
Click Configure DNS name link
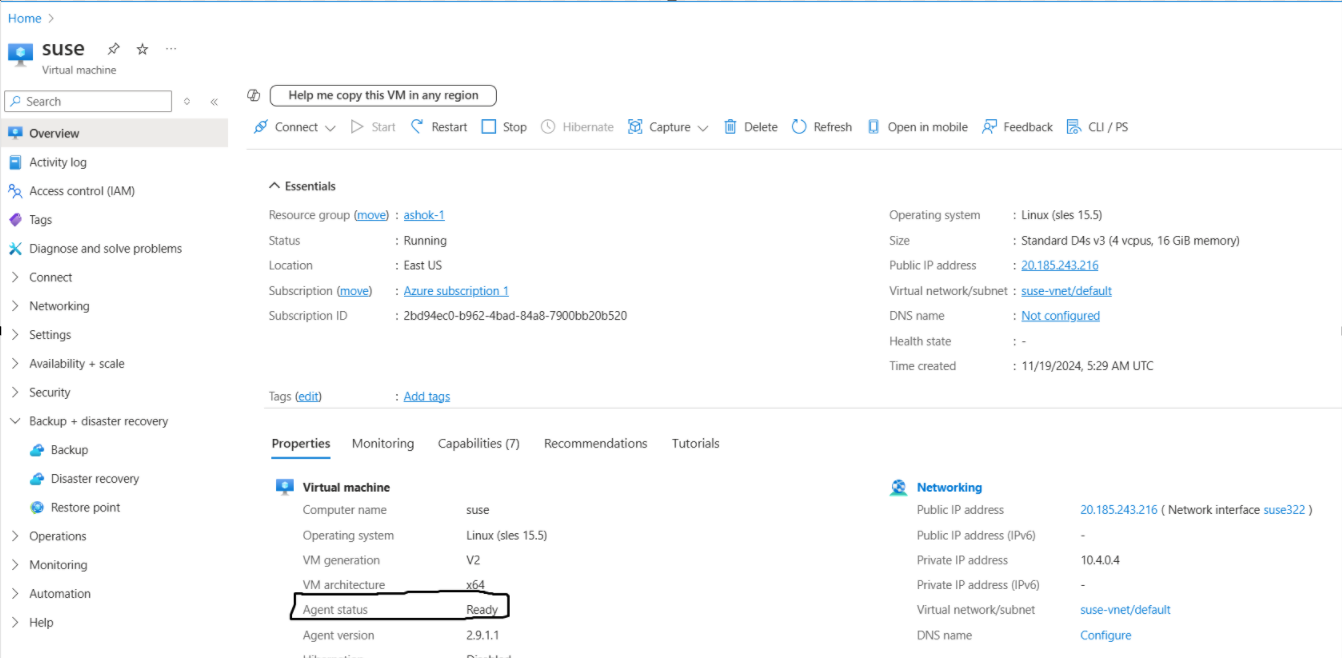[1106, 635]
